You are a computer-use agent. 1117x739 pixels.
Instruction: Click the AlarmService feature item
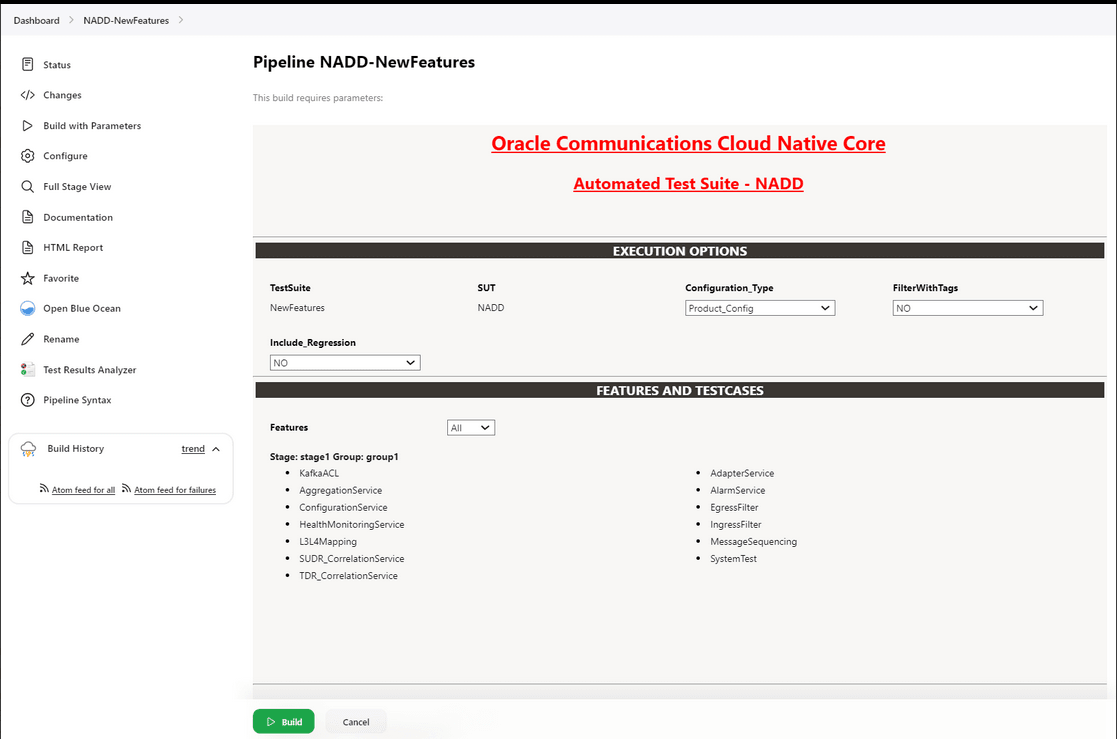[x=737, y=490]
